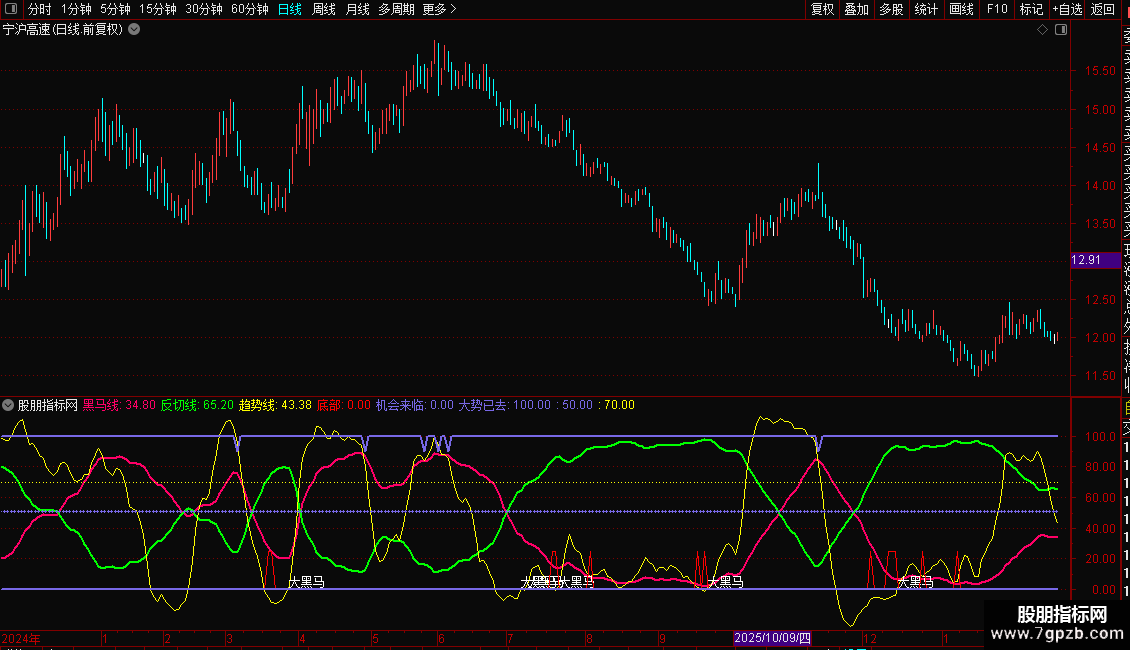1130x650 pixels.
Task: Switch to the 60分钟 period tab
Action: [249, 10]
